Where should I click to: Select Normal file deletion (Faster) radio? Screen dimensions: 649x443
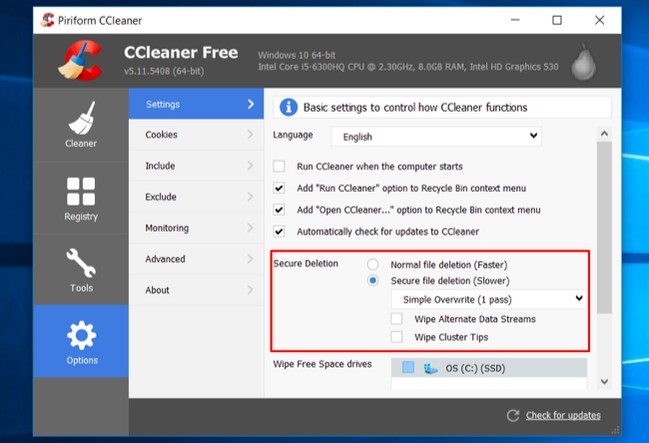click(x=373, y=264)
